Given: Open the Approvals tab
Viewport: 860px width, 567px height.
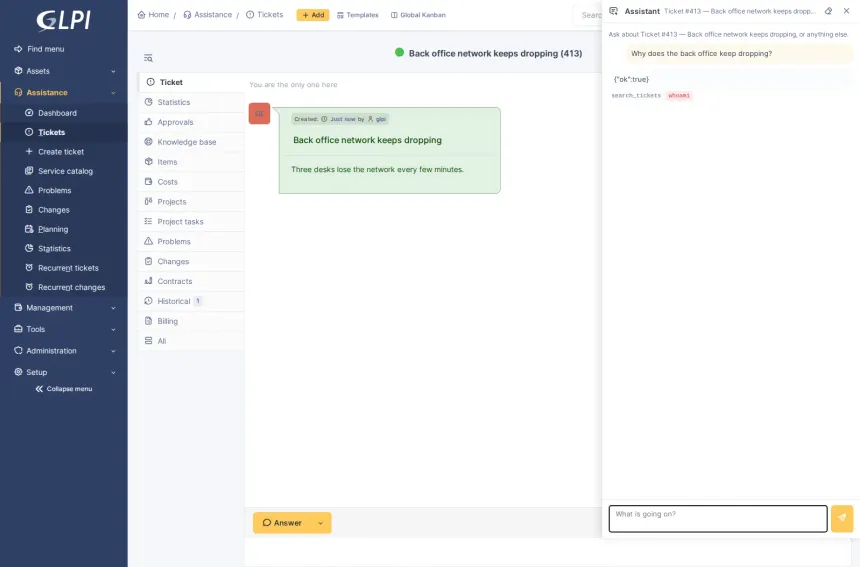Looking at the screenshot, I should pos(191,122).
